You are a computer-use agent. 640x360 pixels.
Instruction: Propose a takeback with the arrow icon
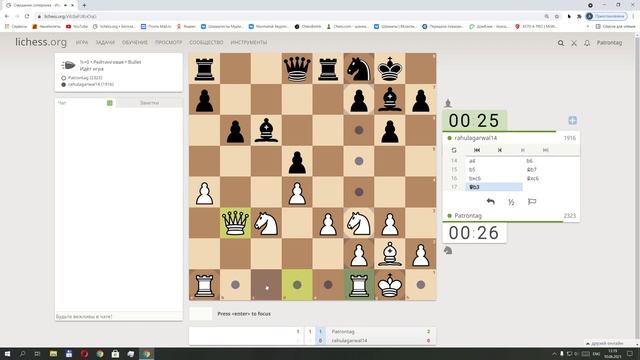click(x=491, y=202)
